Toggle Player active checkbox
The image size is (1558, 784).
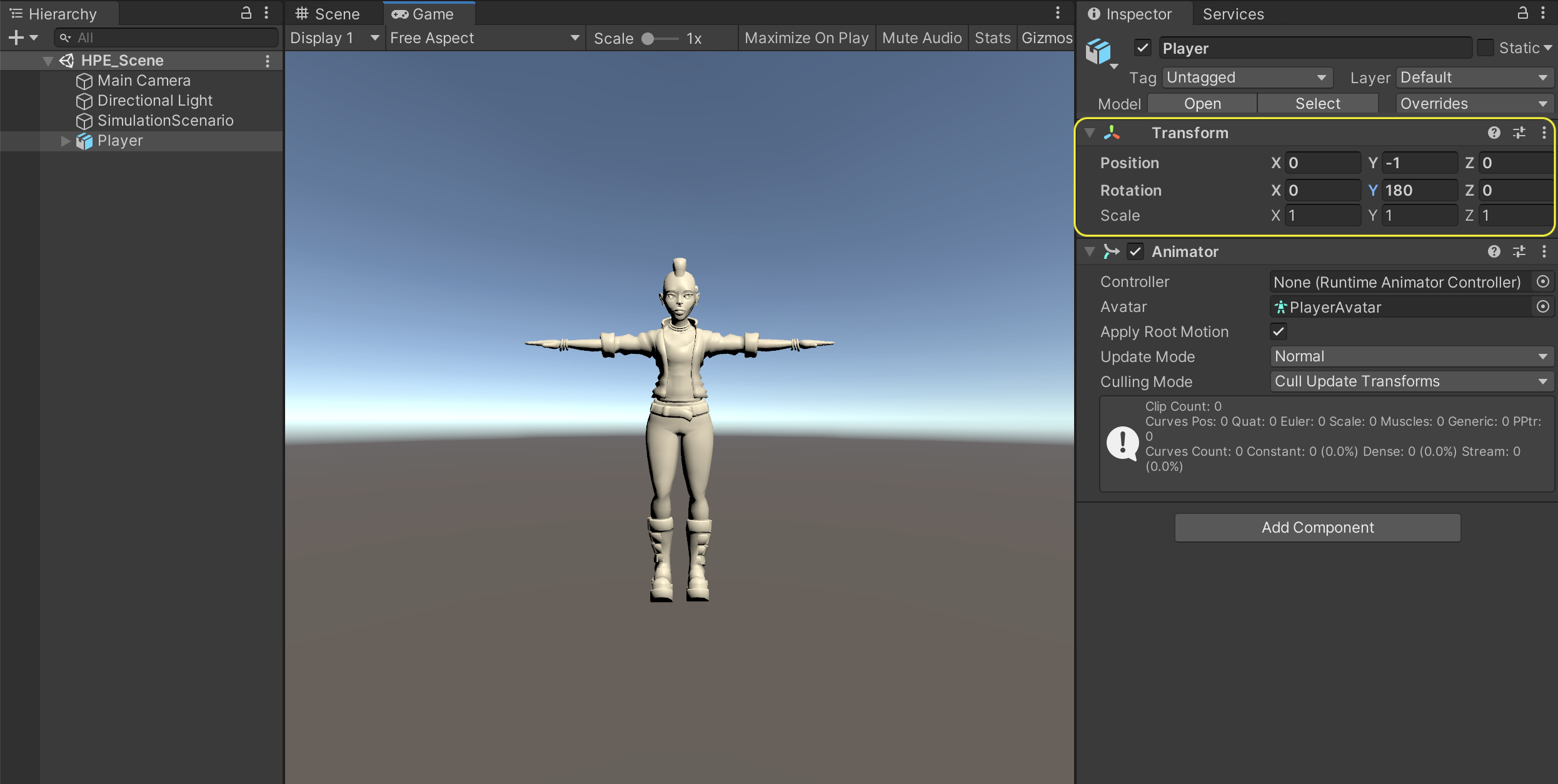coord(1143,48)
